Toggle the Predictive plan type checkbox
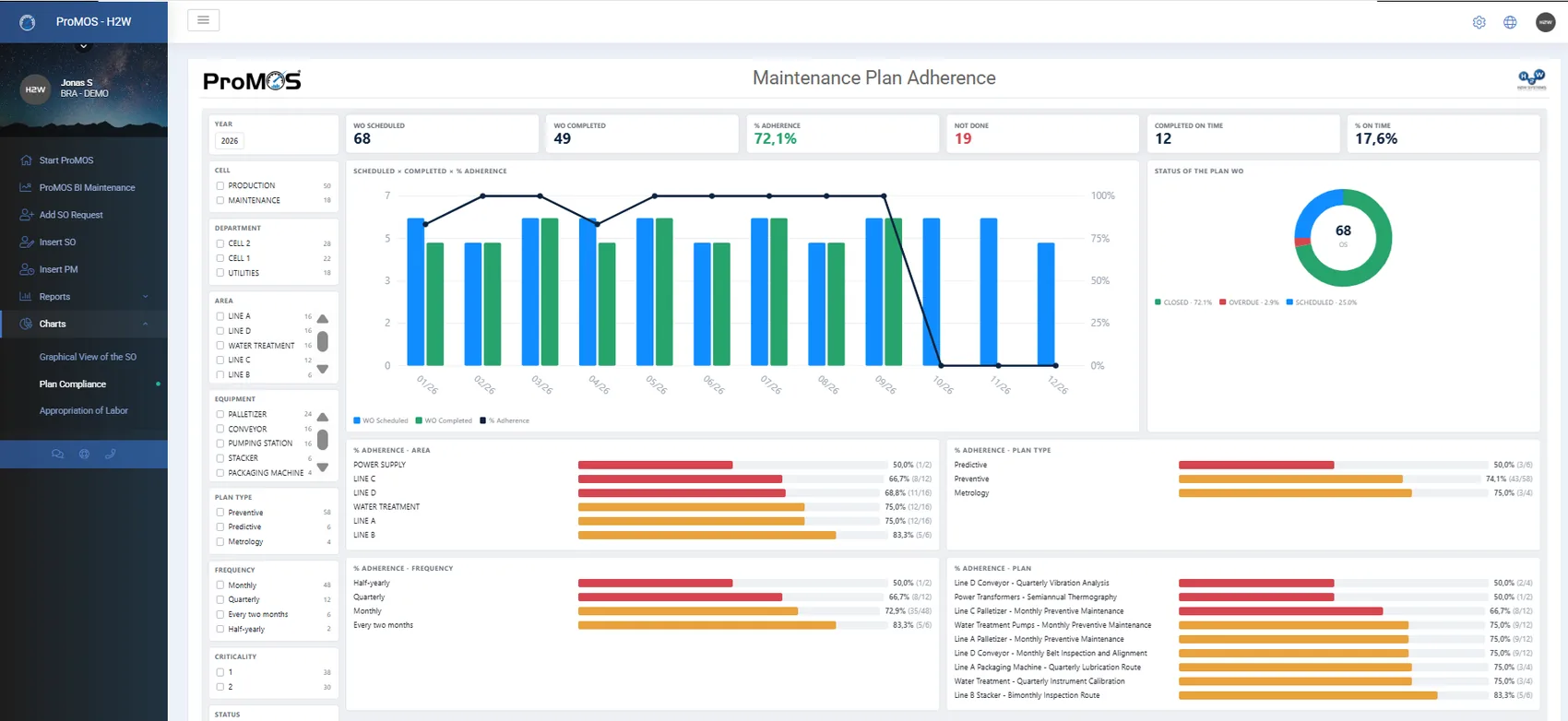The height and width of the screenshot is (721, 1568). pyautogui.click(x=220, y=527)
